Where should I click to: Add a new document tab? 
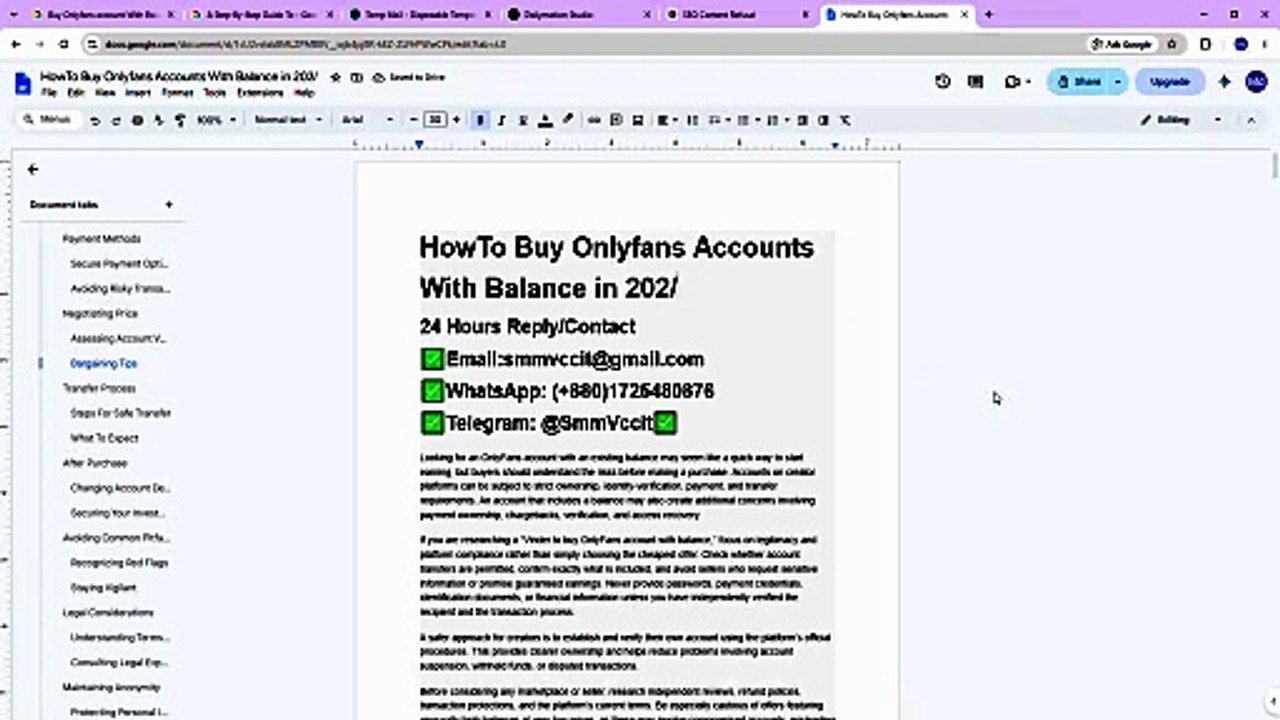168,205
